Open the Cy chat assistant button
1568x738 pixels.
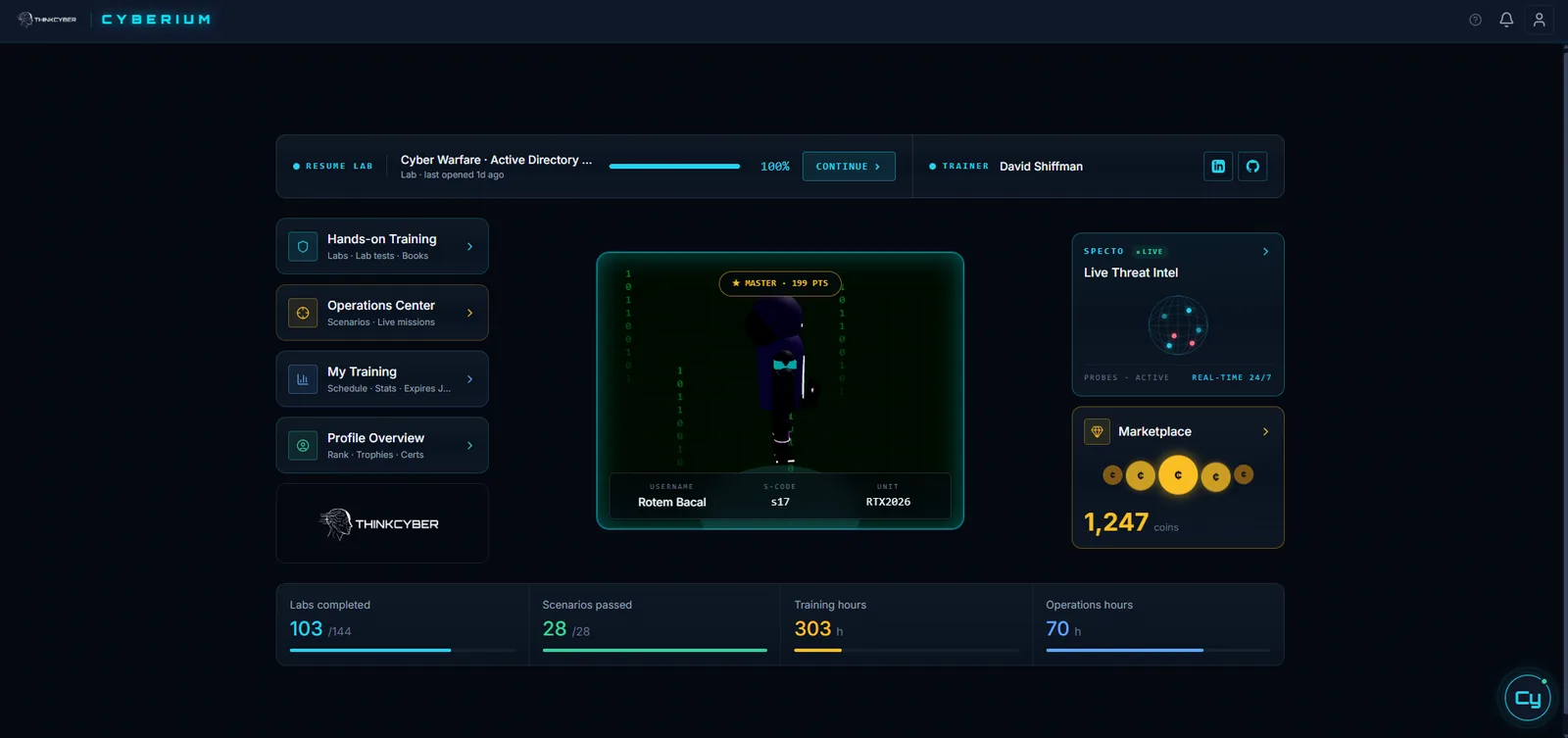[1528, 698]
